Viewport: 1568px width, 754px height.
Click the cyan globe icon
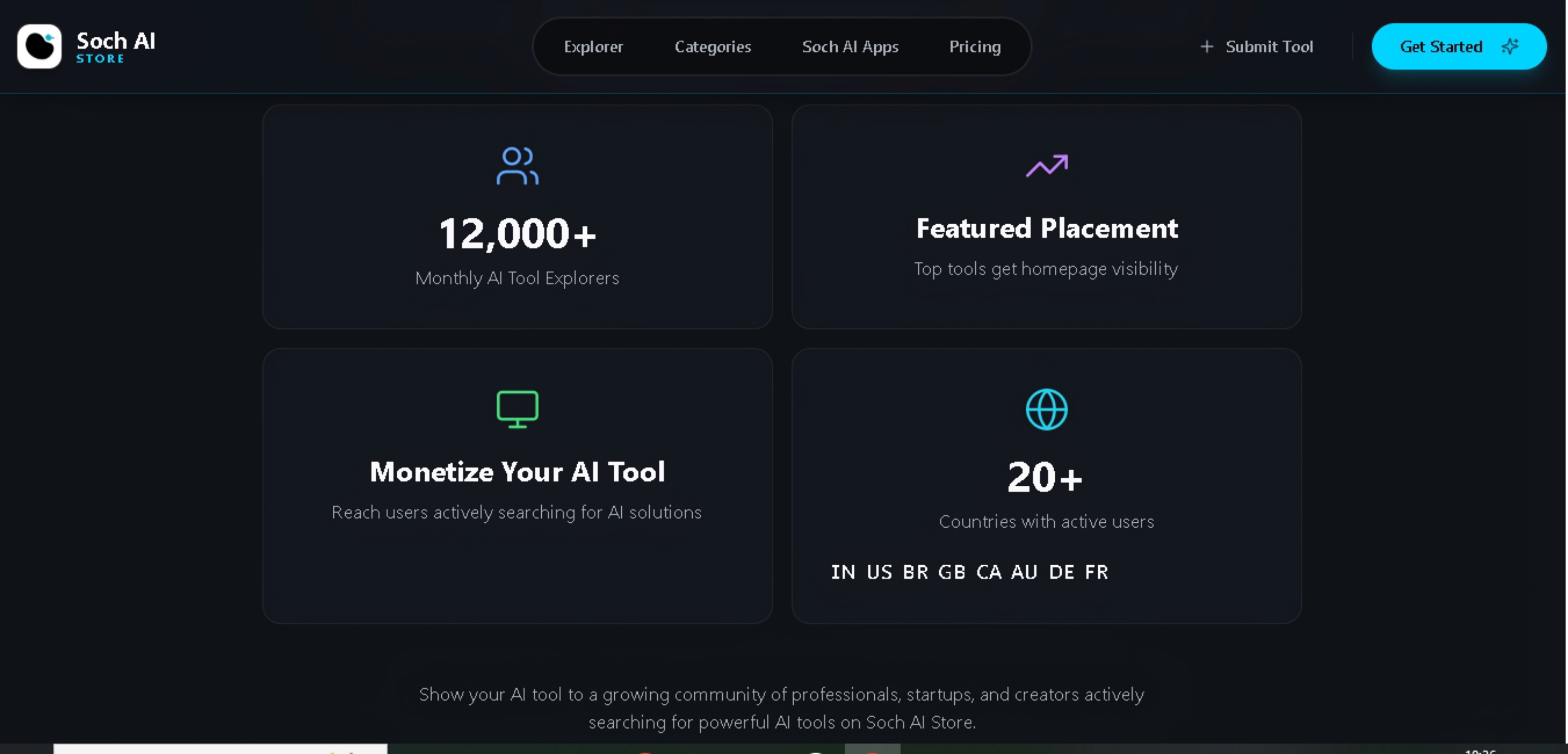pyautogui.click(x=1046, y=410)
